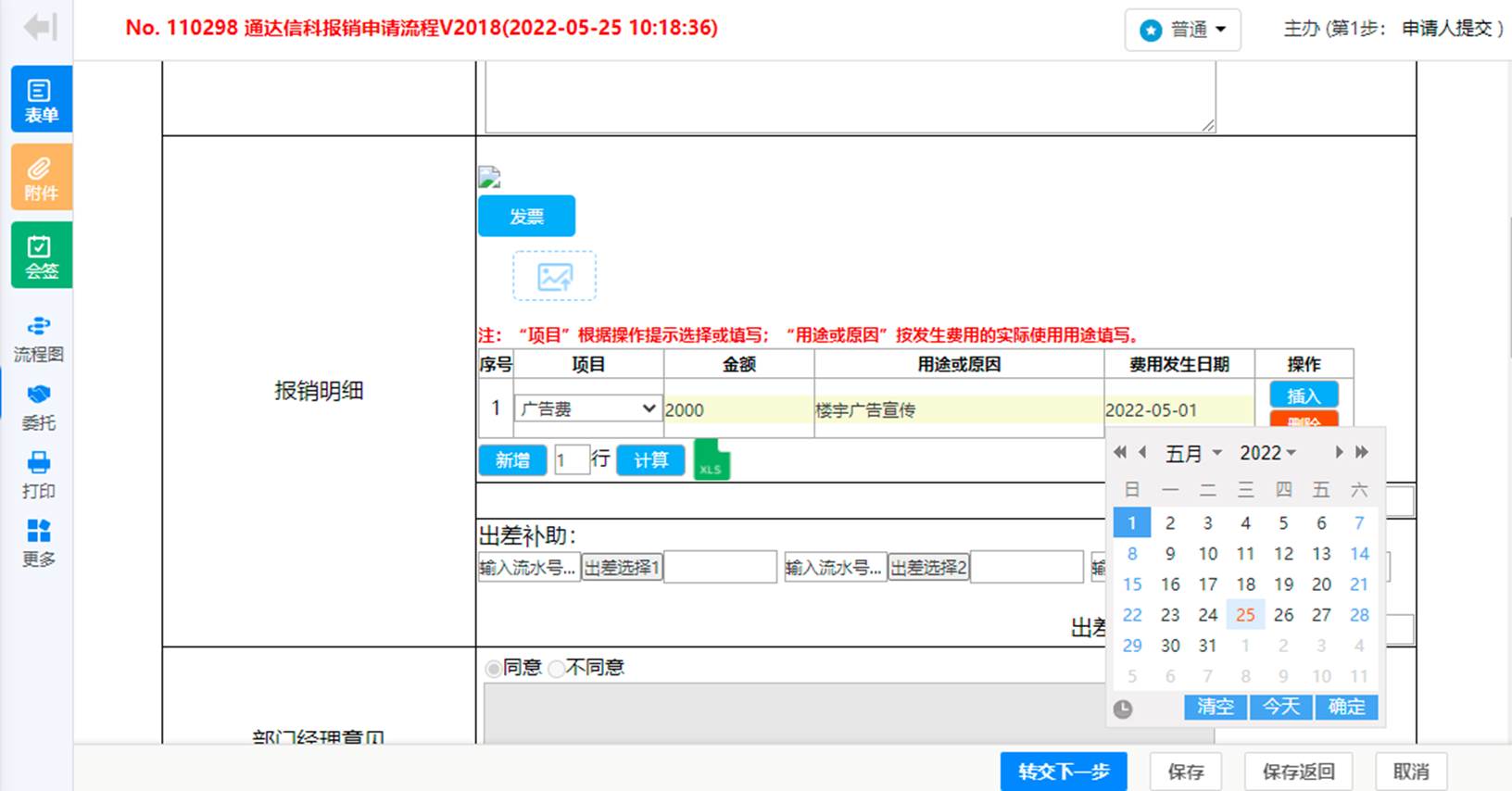1512x791 pixels.
Task: Select day 31 in the calendar
Action: (1207, 645)
